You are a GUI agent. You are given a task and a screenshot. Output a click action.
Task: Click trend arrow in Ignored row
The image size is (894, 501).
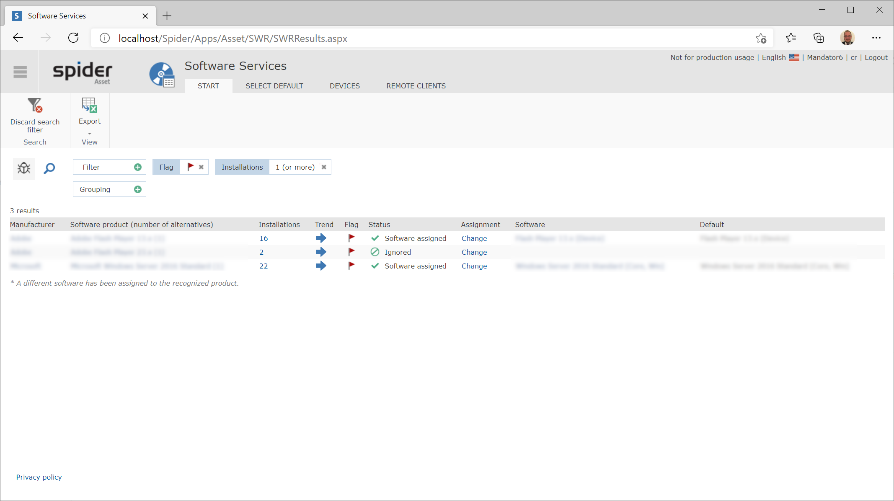pyautogui.click(x=321, y=252)
